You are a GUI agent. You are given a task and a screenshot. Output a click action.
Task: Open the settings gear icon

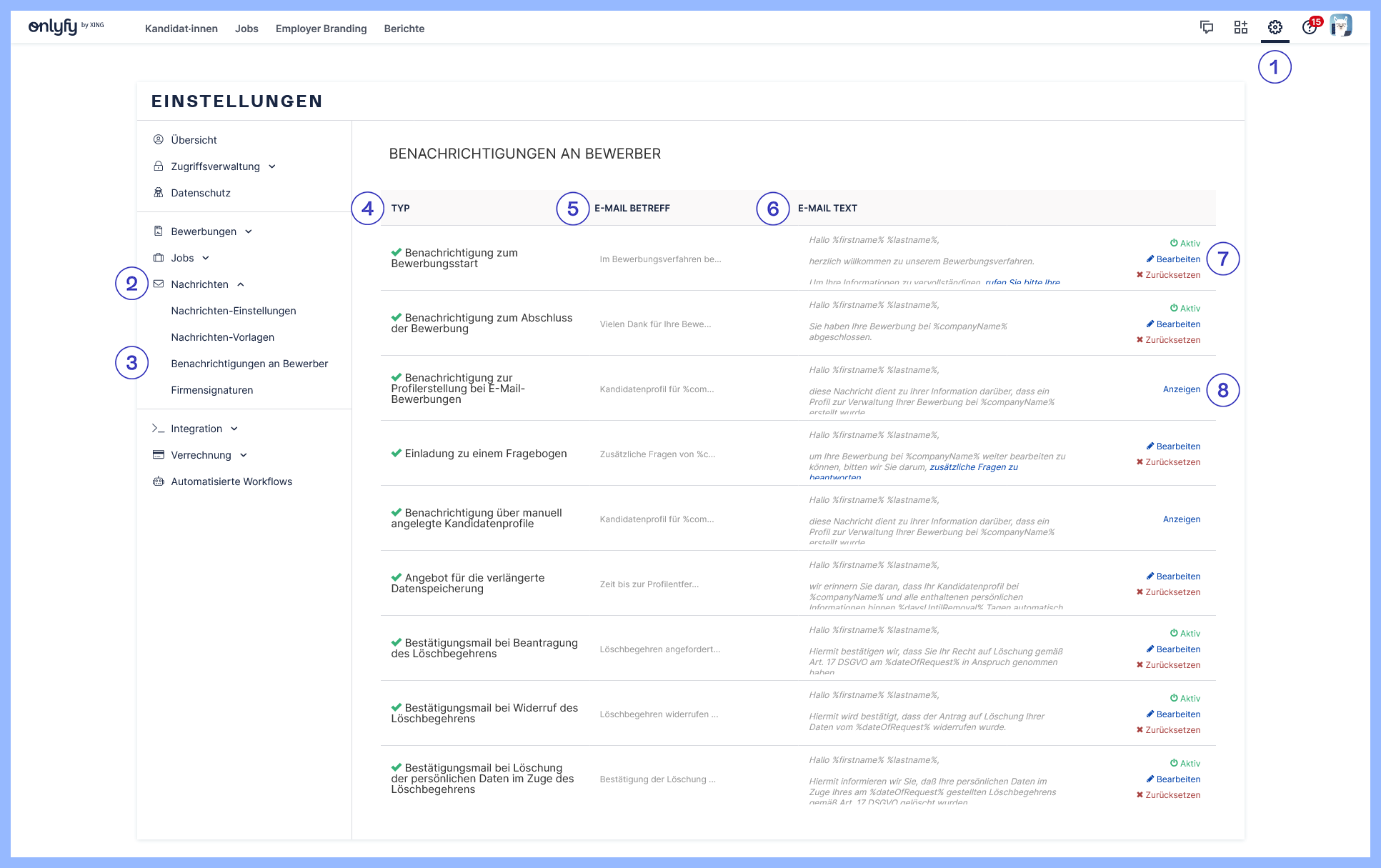1275,28
